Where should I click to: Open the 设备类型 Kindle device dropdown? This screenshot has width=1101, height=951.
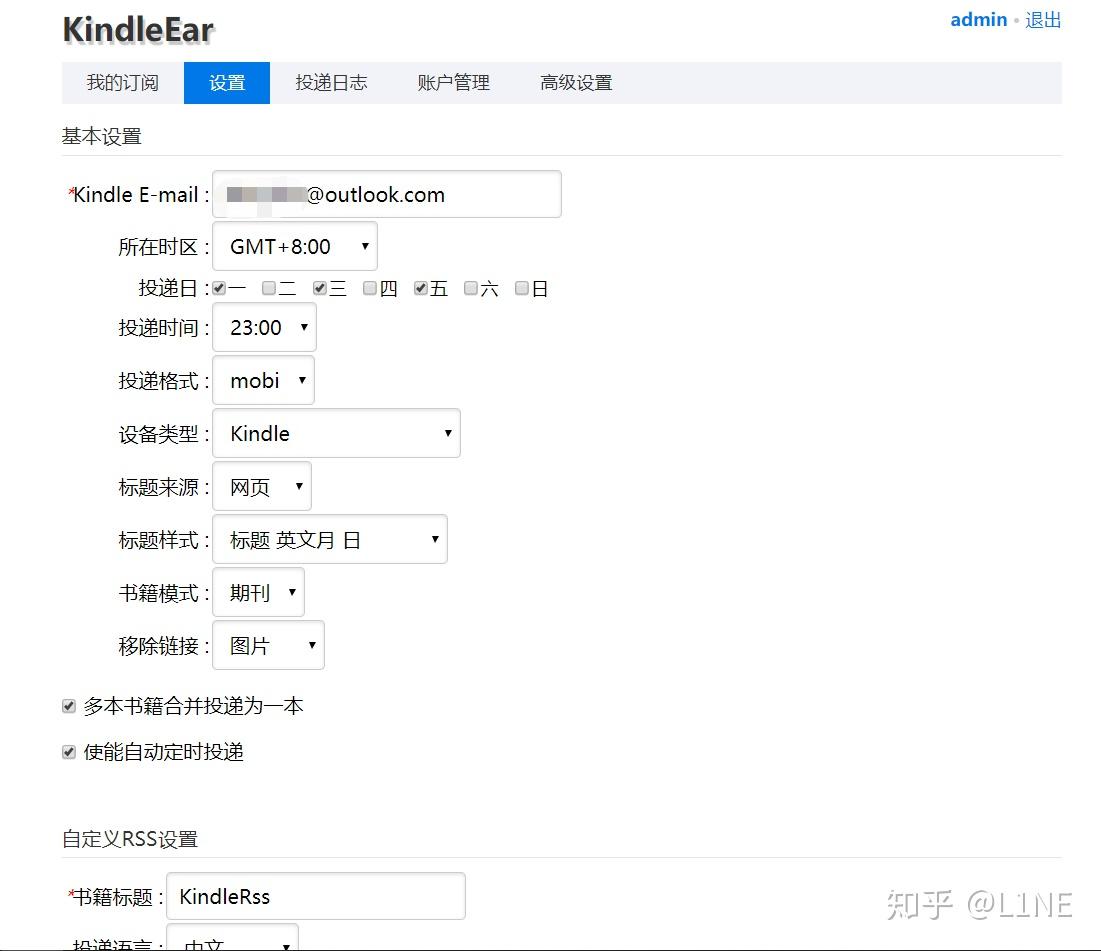[x=336, y=433]
